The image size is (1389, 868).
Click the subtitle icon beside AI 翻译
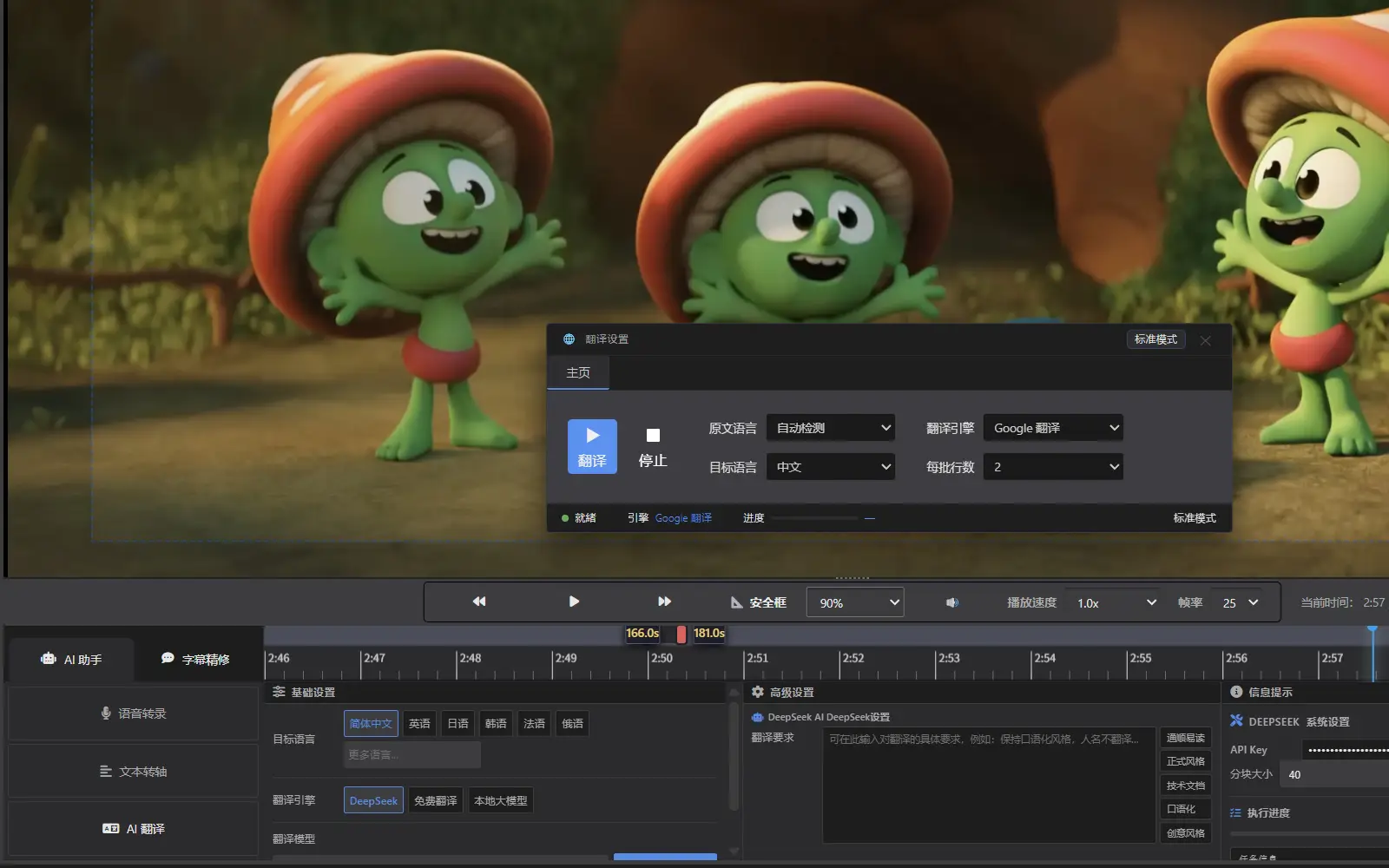[x=110, y=829]
